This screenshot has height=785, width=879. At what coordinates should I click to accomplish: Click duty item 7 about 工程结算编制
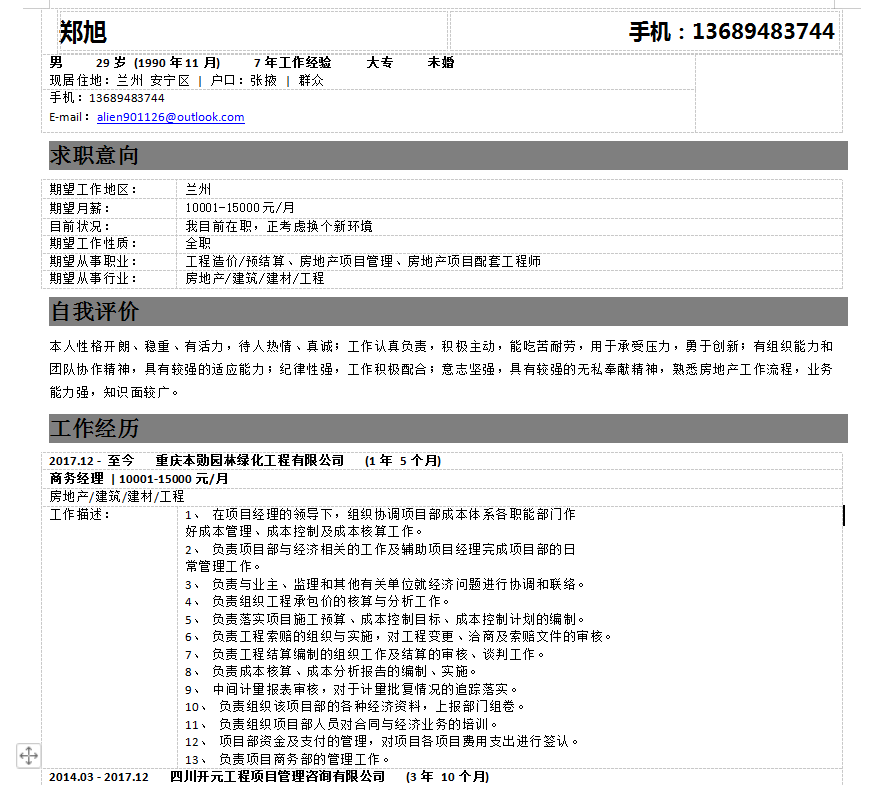click(365, 654)
